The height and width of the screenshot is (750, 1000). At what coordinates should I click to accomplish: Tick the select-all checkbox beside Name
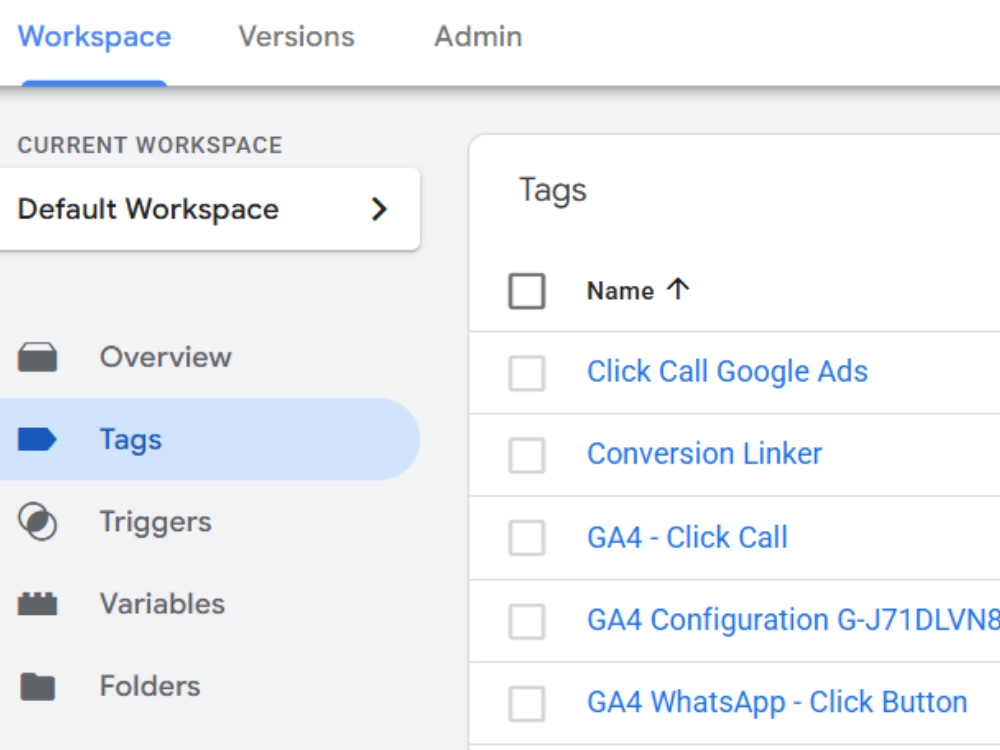(527, 291)
